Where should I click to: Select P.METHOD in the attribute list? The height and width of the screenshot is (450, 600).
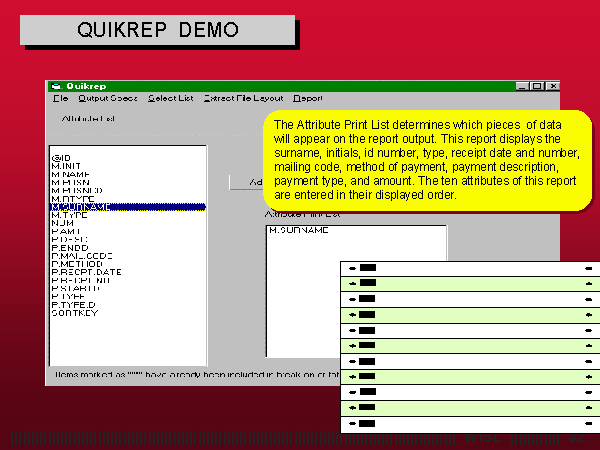tap(76, 264)
